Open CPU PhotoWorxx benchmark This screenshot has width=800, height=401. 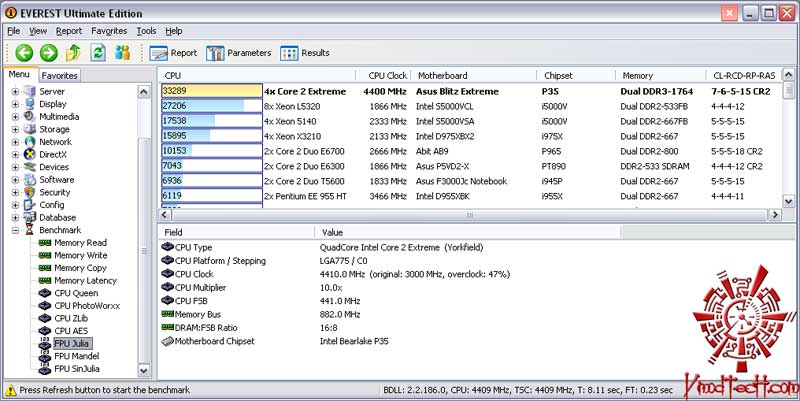pyautogui.click(x=87, y=306)
